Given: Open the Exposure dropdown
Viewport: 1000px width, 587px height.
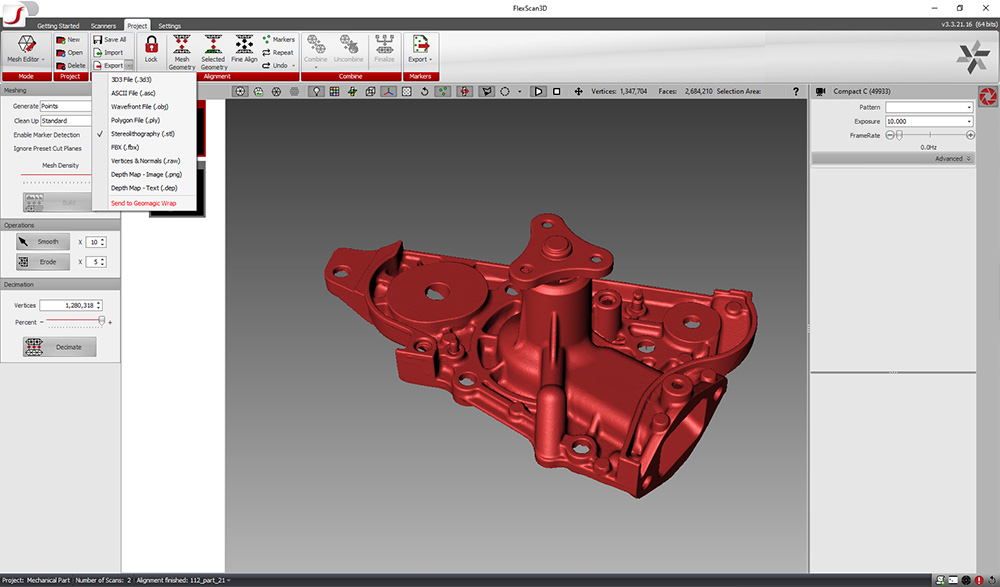Looking at the screenshot, I should point(969,121).
